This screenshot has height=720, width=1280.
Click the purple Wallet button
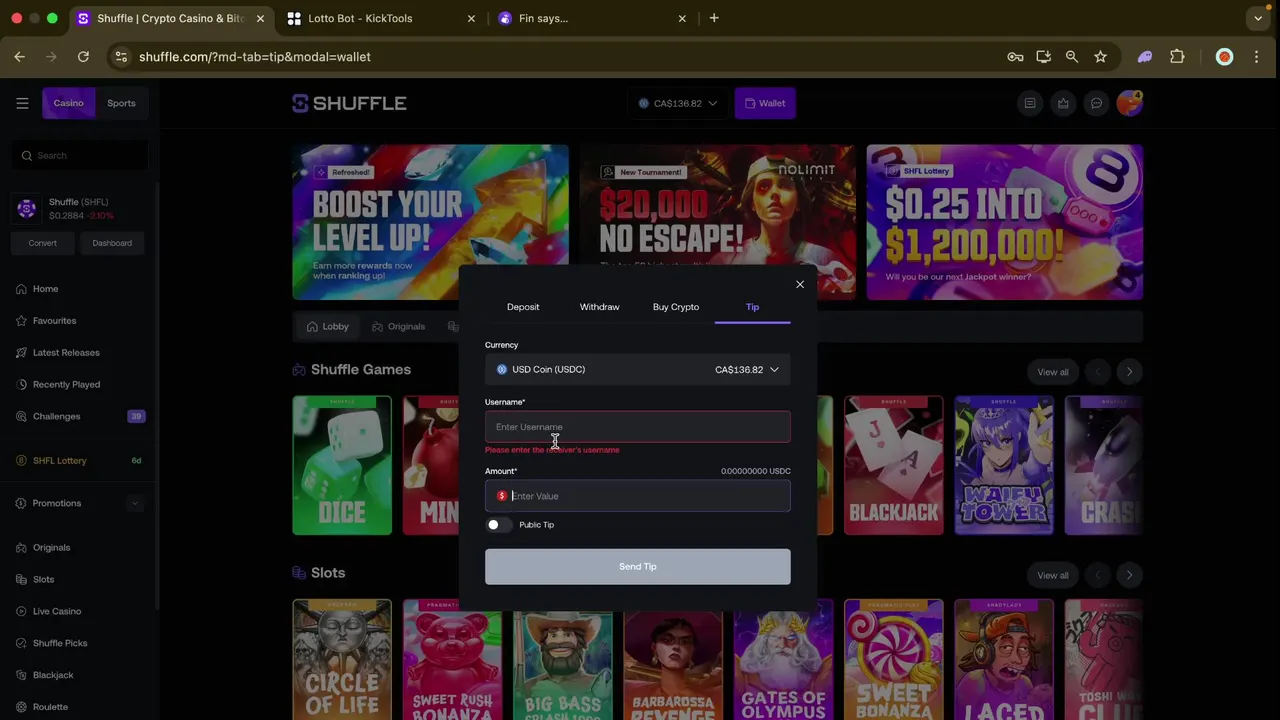tap(765, 103)
